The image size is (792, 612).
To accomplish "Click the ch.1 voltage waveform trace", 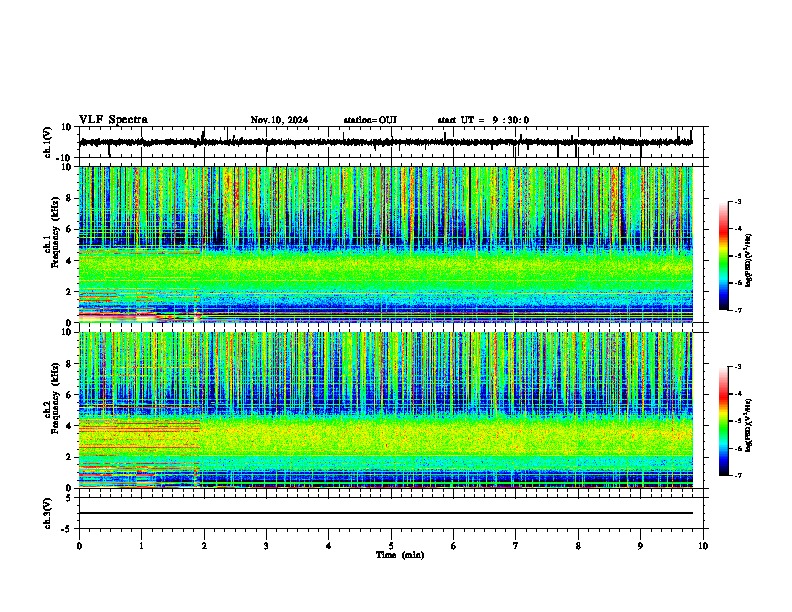I will pyautogui.click(x=385, y=142).
